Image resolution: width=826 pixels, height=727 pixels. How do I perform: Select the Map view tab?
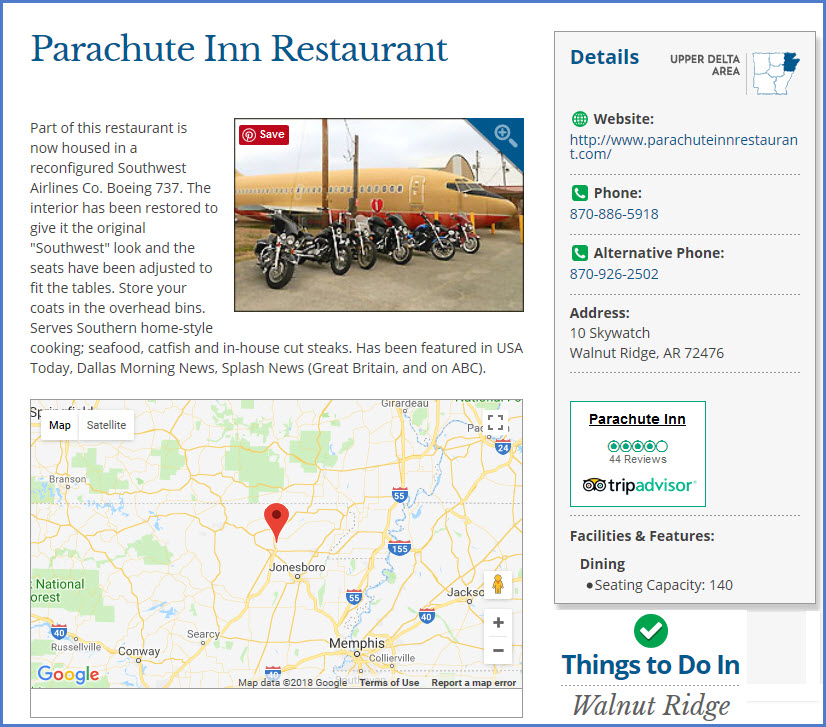60,425
